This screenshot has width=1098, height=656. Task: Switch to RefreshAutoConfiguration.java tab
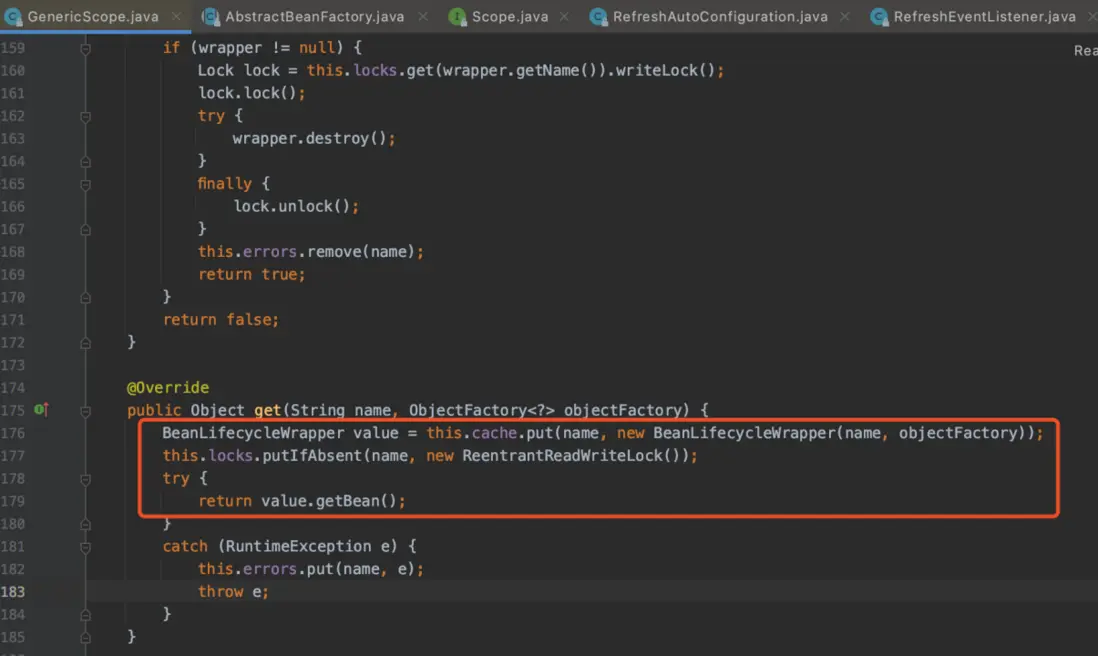pos(720,16)
